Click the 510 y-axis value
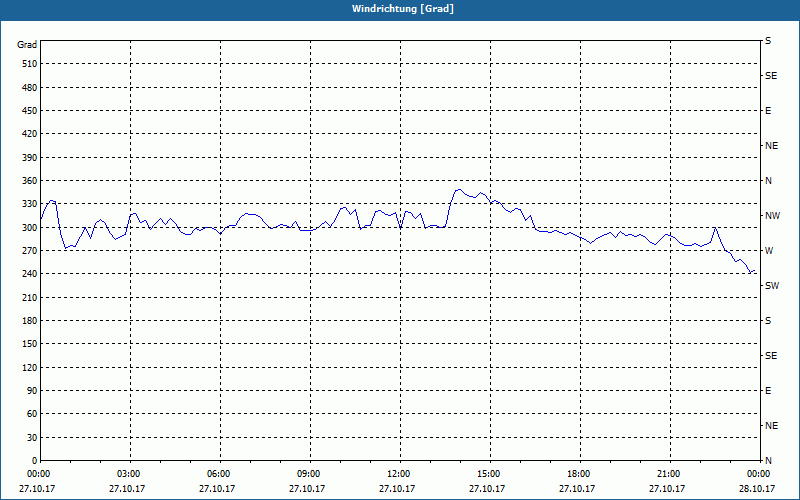The height and width of the screenshot is (500, 800). (x=30, y=64)
